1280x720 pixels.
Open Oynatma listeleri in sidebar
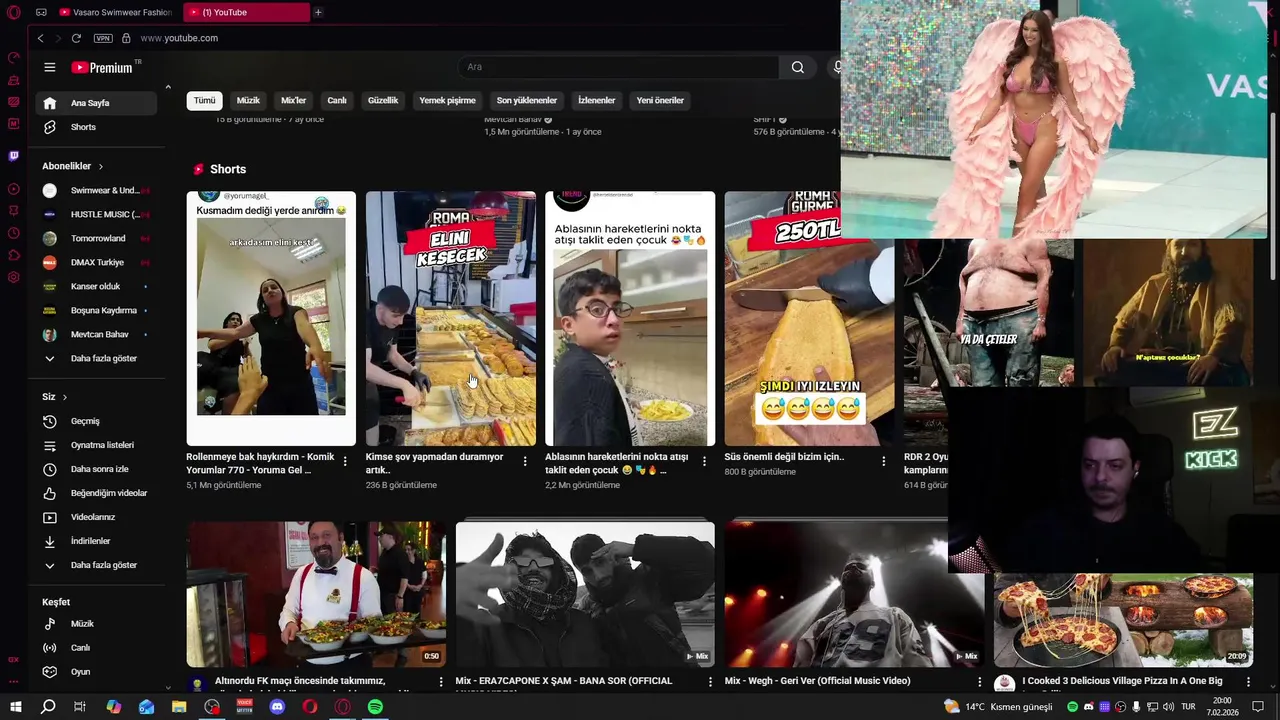[96, 445]
